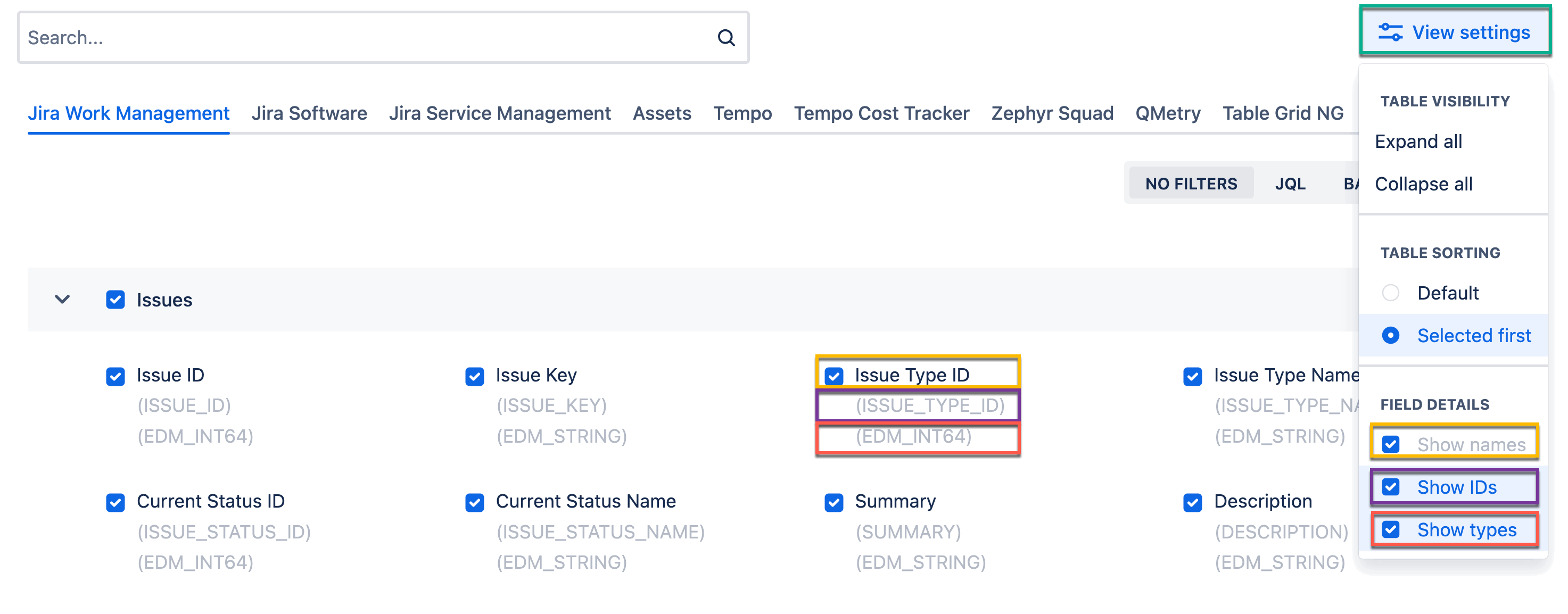Collapse the Issues table chevron
The width and height of the screenshot is (1568, 614).
point(62,300)
